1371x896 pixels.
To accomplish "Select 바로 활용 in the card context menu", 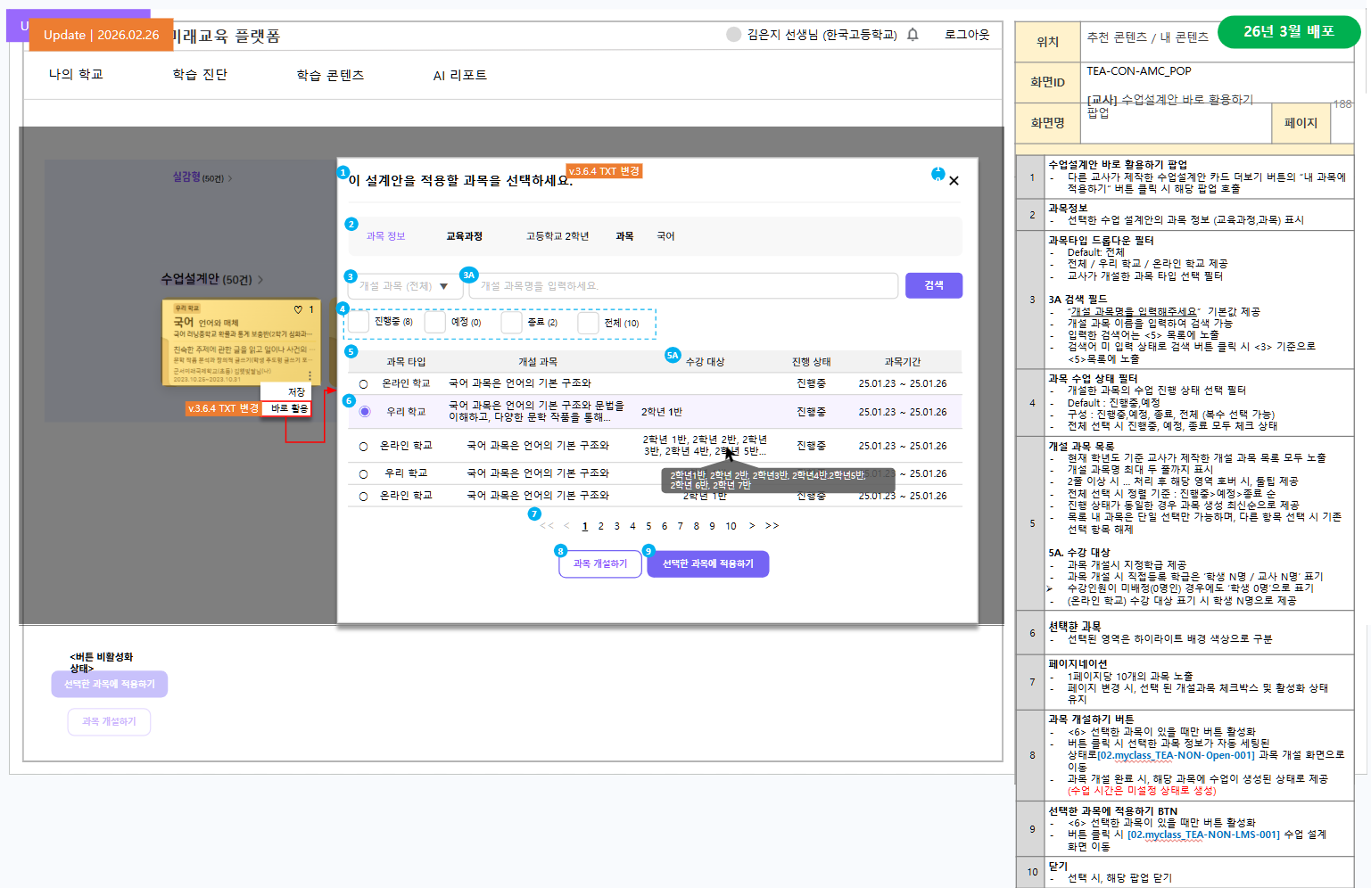I will pos(289,408).
